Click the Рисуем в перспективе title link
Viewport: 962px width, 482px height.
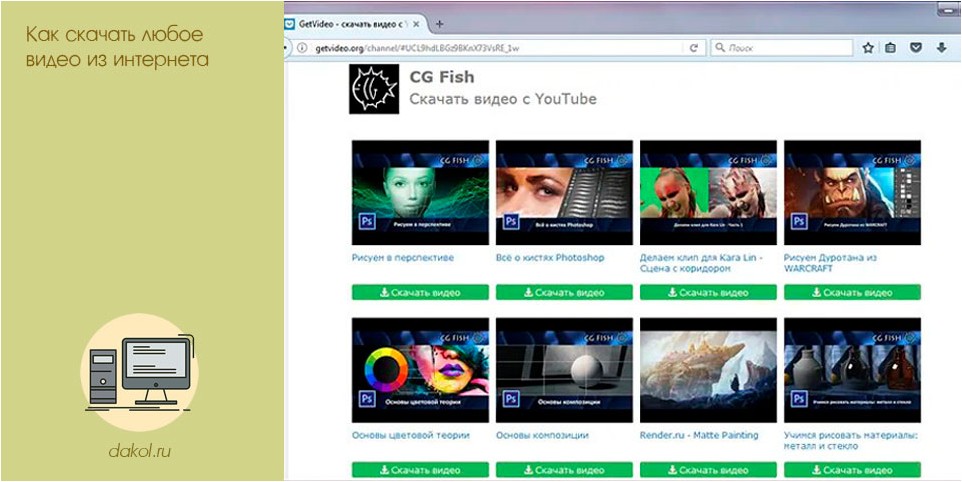click(403, 258)
